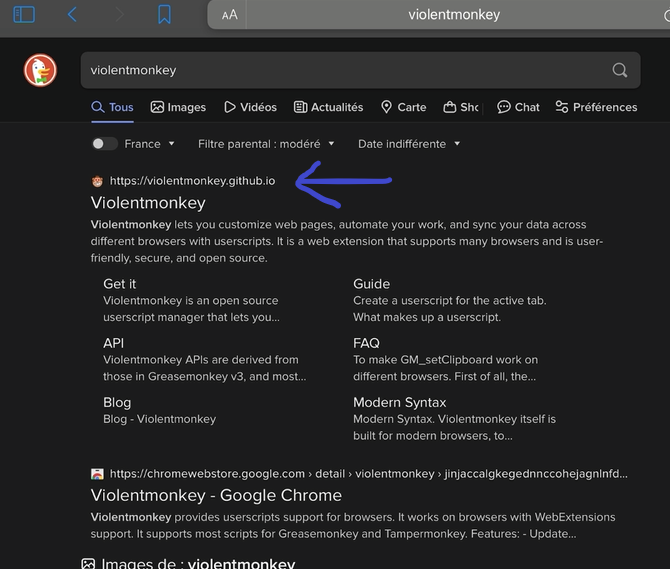The image size is (670, 569).
Task: Open the Violentmonkey result title link
Action: (x=148, y=202)
